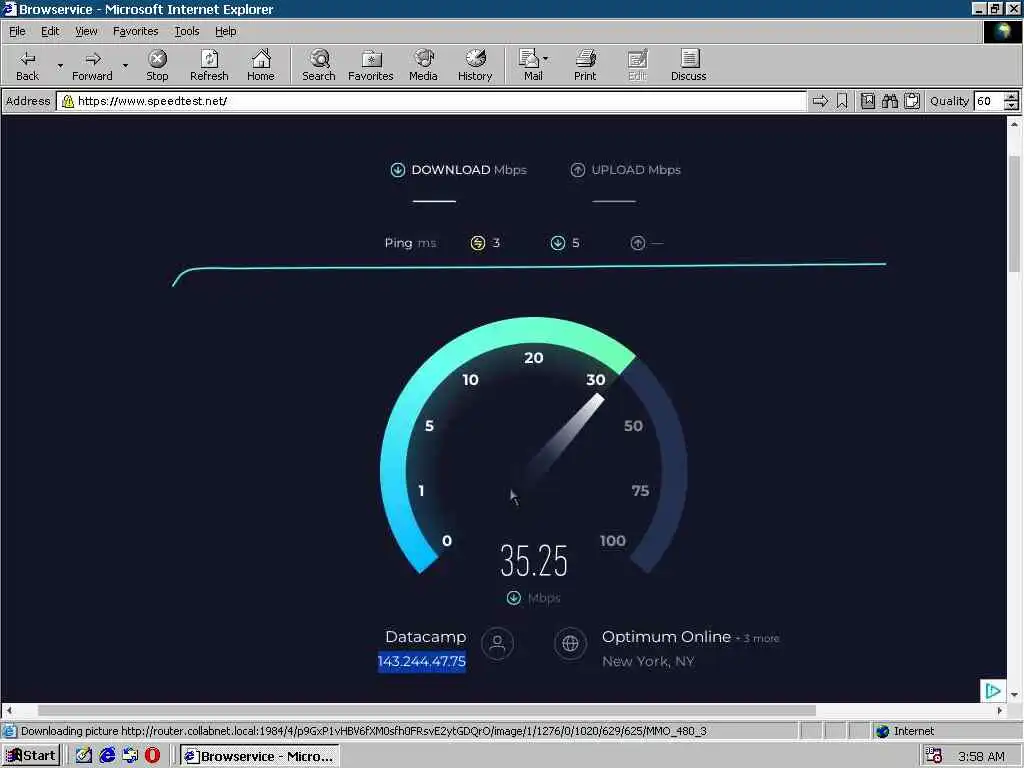This screenshot has height=768, width=1024.
Task: Click the idle ping latency icon
Action: 478,243
